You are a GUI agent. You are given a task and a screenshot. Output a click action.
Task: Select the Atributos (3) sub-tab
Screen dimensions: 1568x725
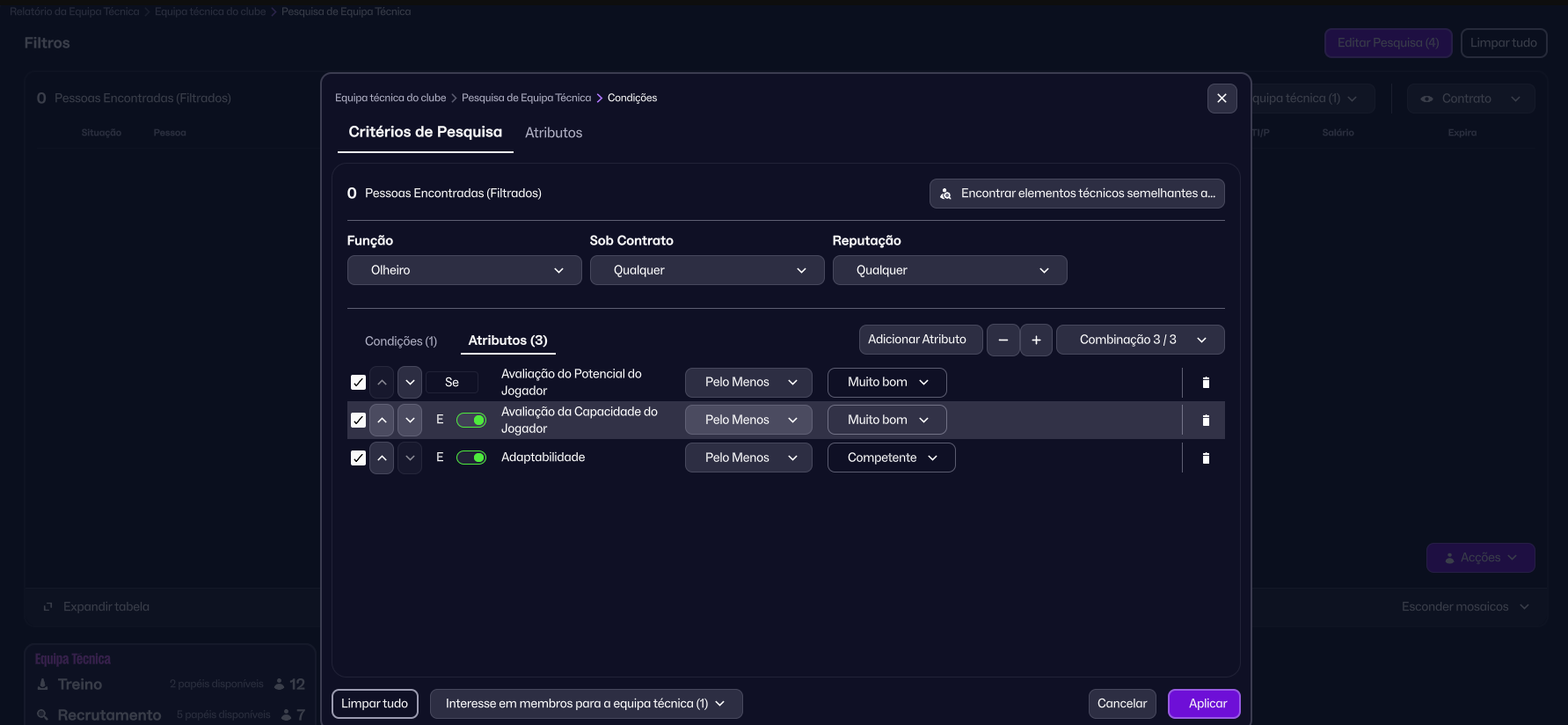pos(507,341)
